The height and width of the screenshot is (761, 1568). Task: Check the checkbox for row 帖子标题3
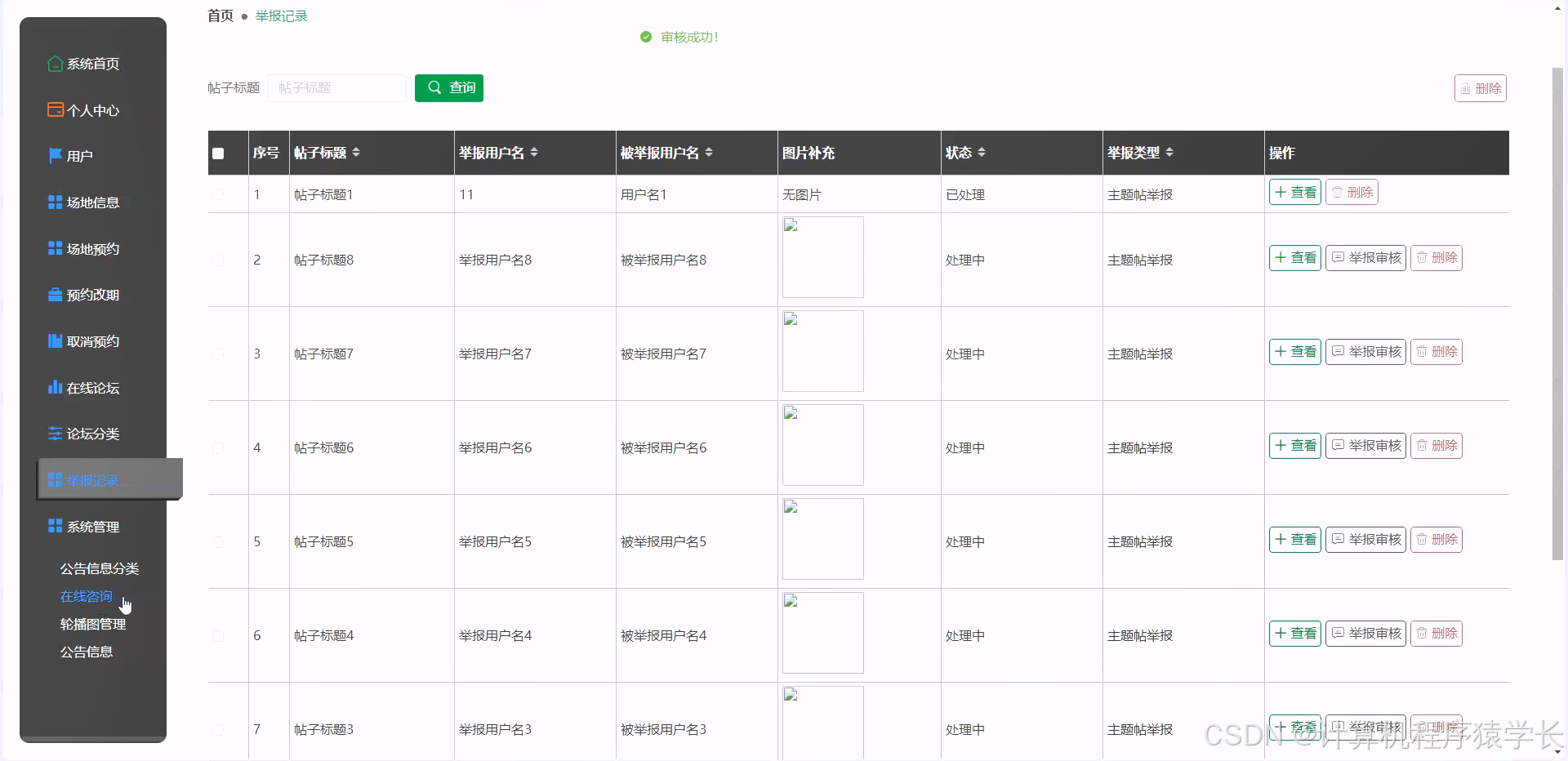(x=218, y=729)
